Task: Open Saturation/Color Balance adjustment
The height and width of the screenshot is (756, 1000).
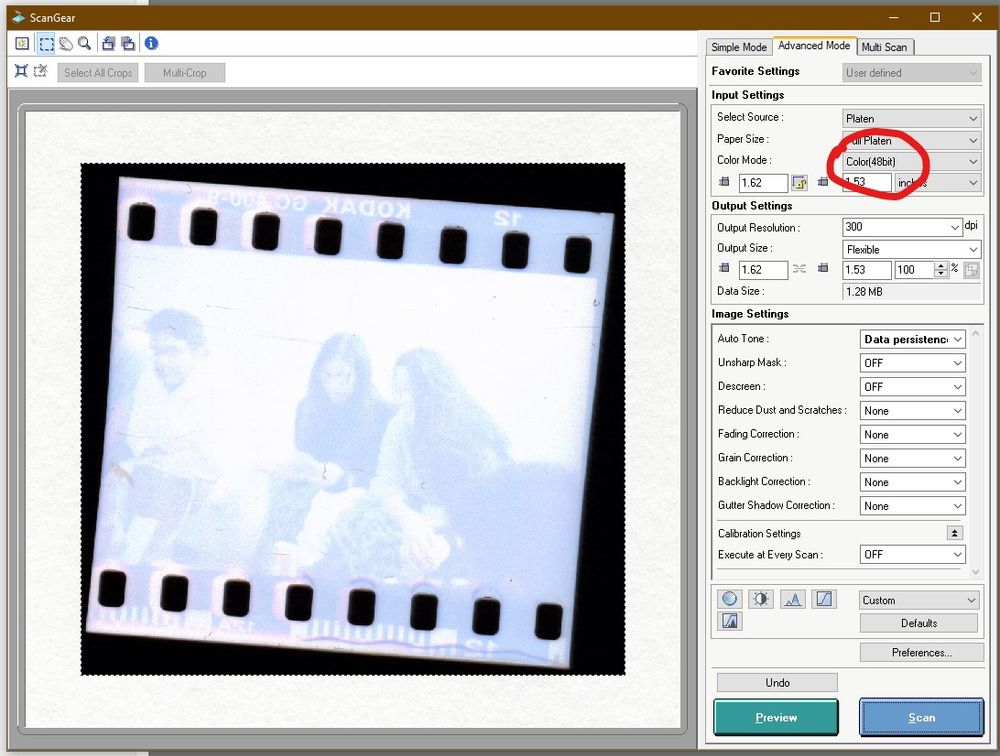Action: [x=730, y=599]
